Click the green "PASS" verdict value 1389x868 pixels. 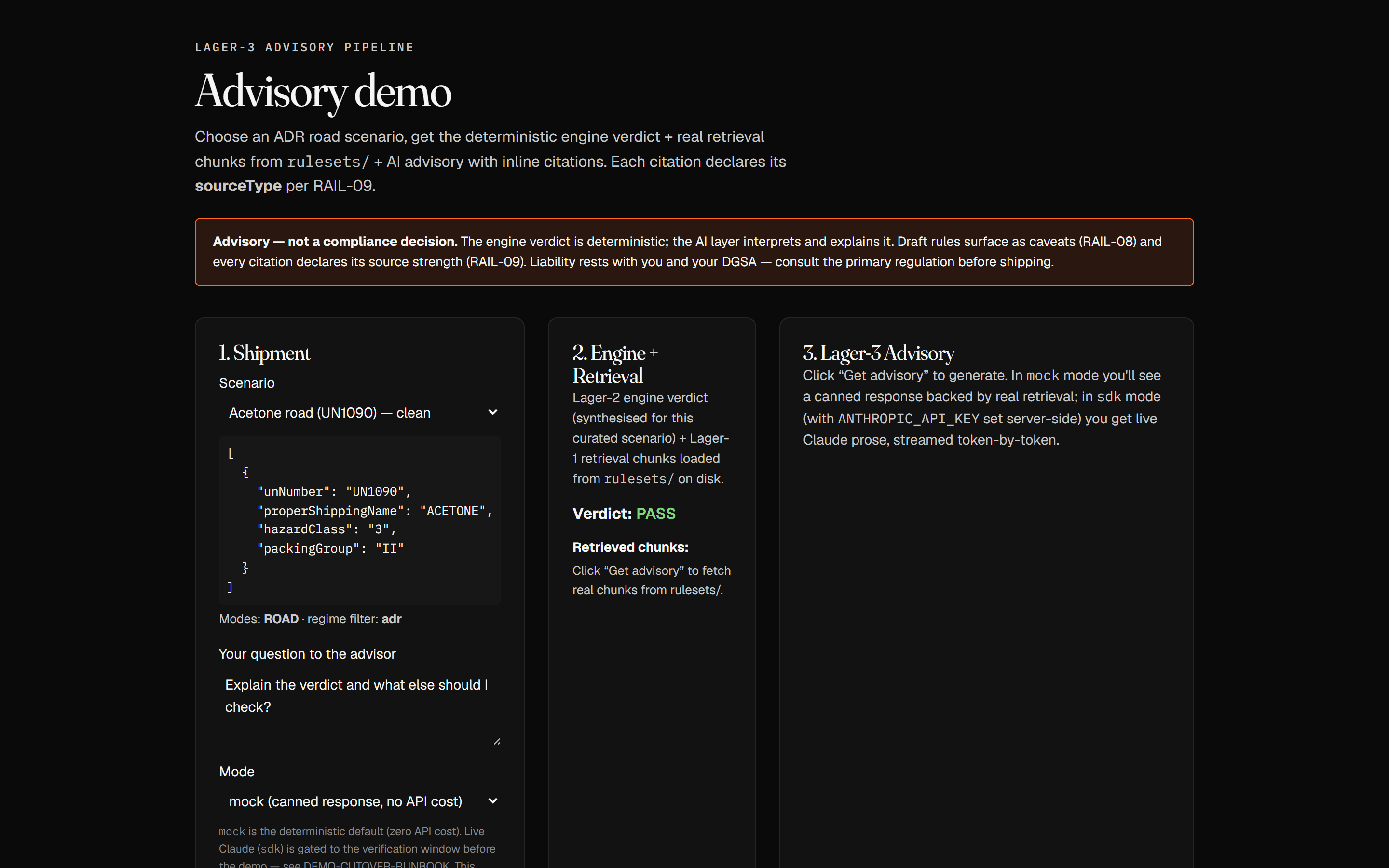655,513
